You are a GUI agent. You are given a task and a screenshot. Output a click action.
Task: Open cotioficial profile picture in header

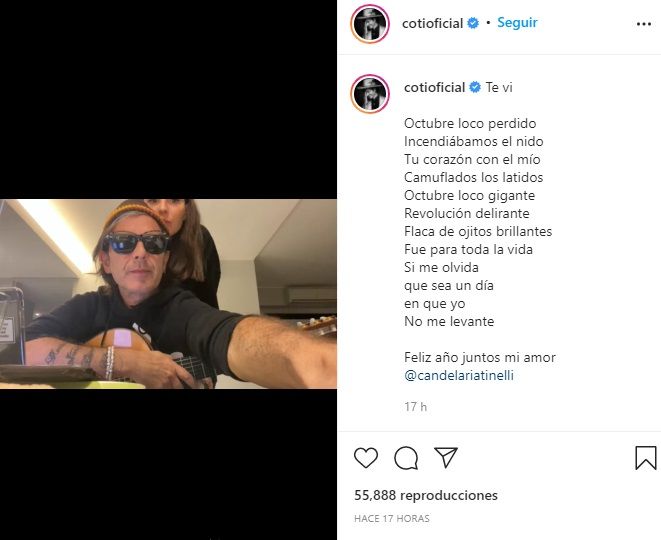(x=370, y=24)
